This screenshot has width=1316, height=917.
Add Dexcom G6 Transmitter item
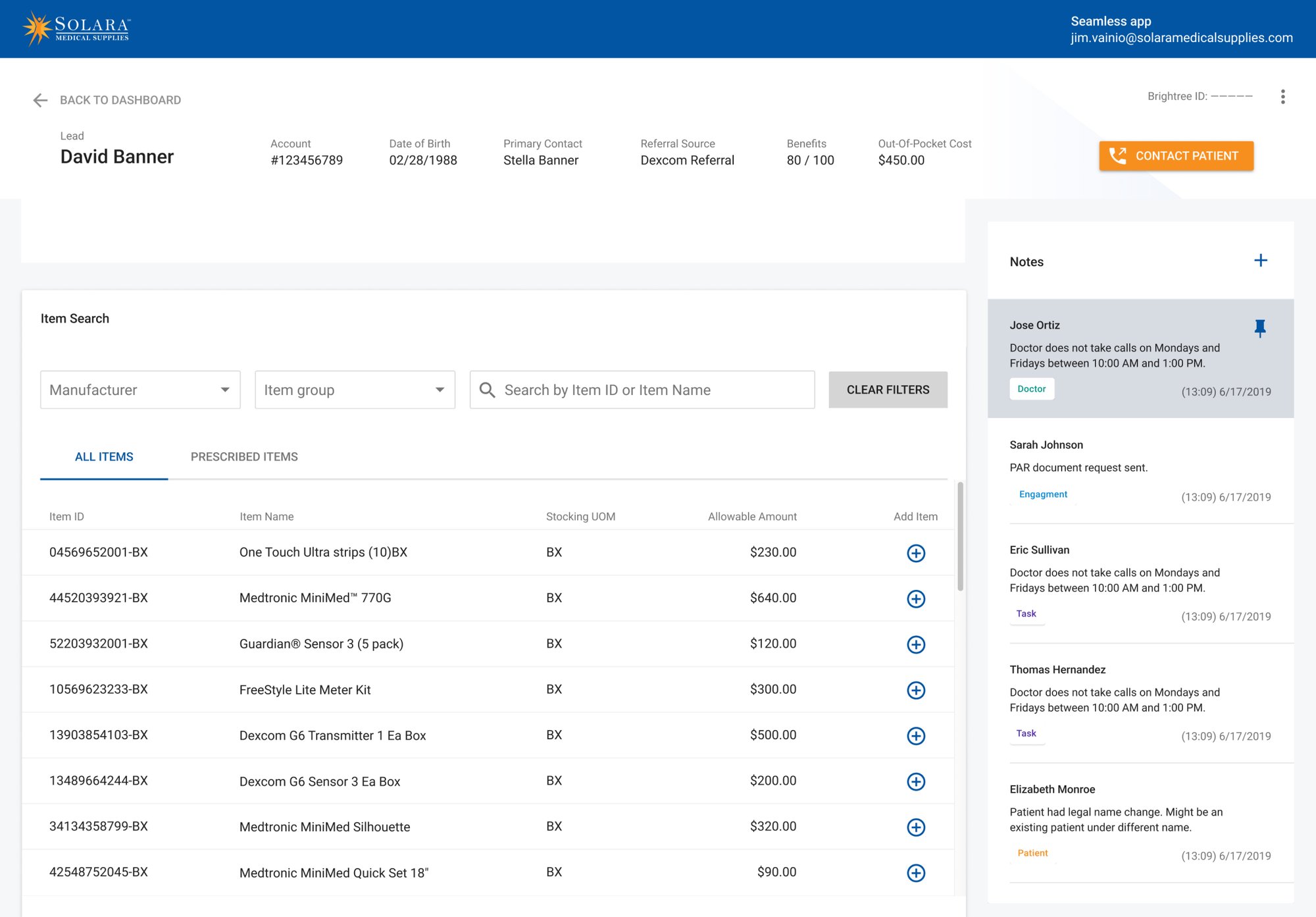pos(916,736)
